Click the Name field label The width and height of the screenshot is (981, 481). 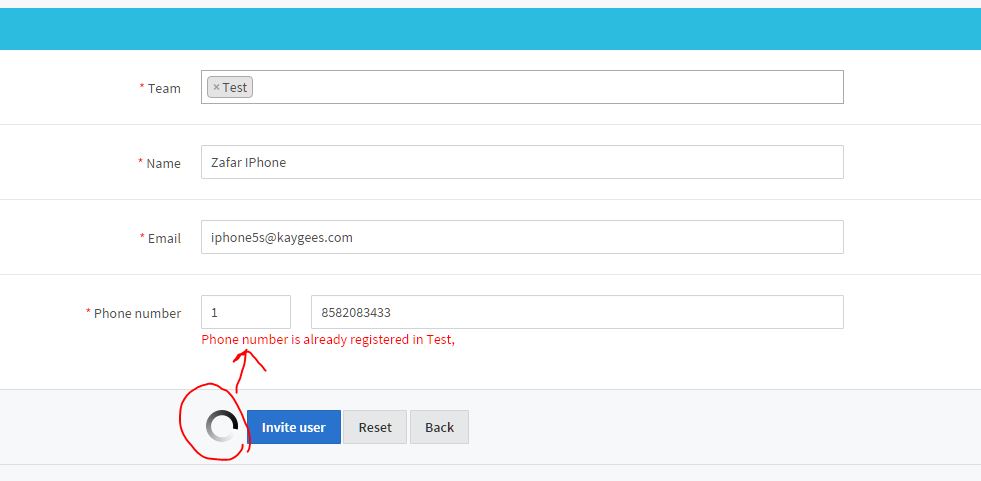click(x=163, y=163)
